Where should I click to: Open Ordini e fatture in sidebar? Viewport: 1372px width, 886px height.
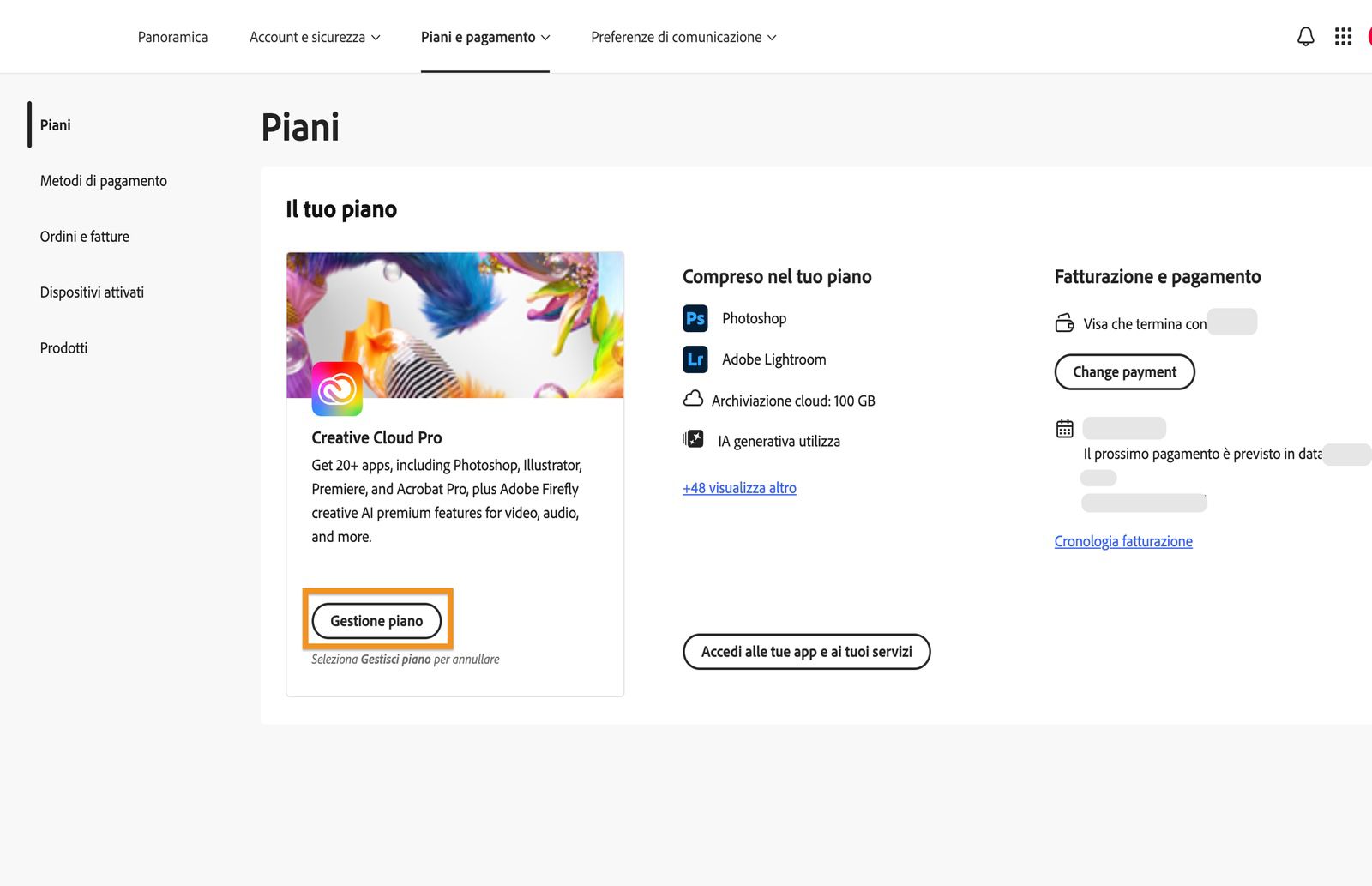[x=85, y=237]
